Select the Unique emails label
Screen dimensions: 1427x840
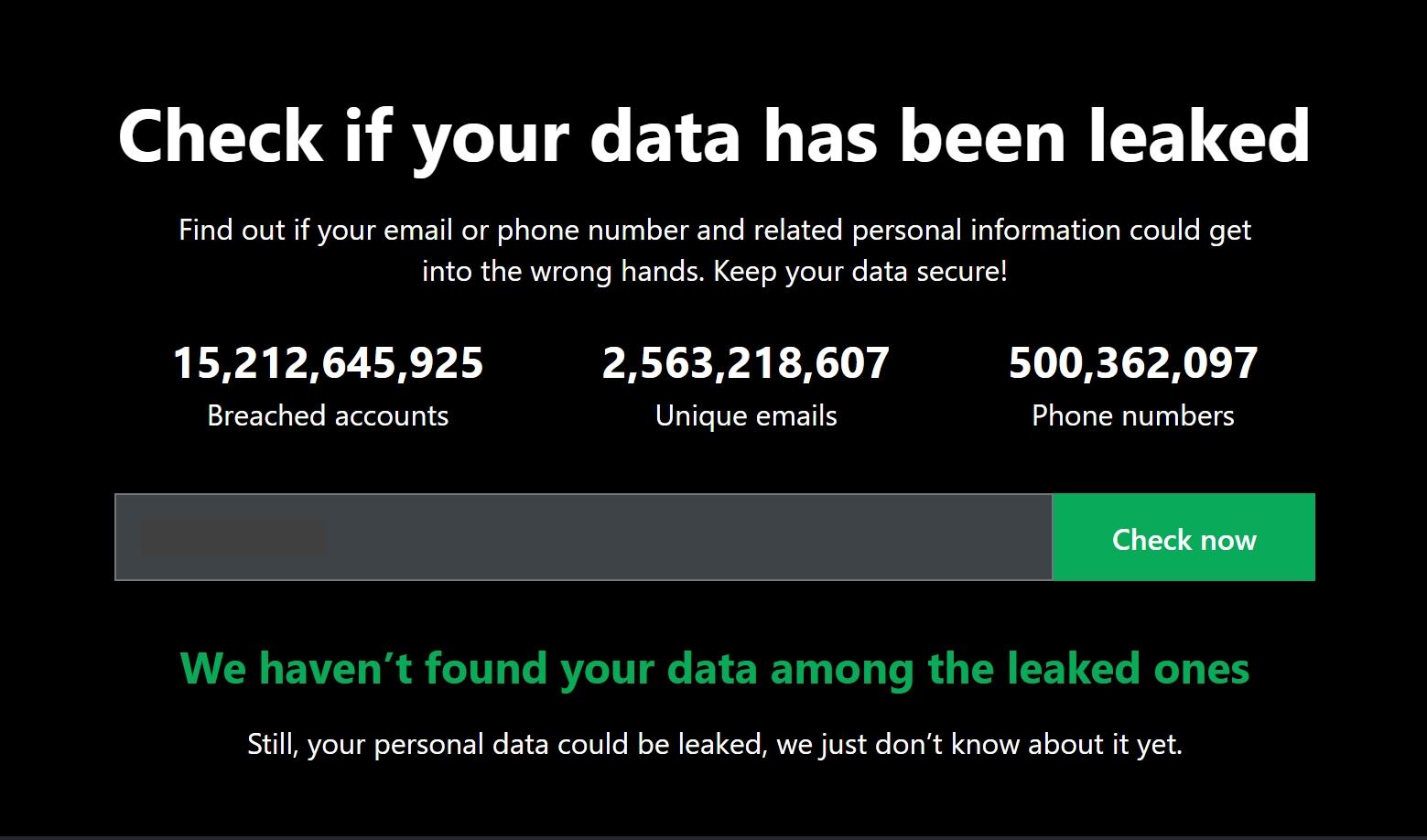pos(745,415)
